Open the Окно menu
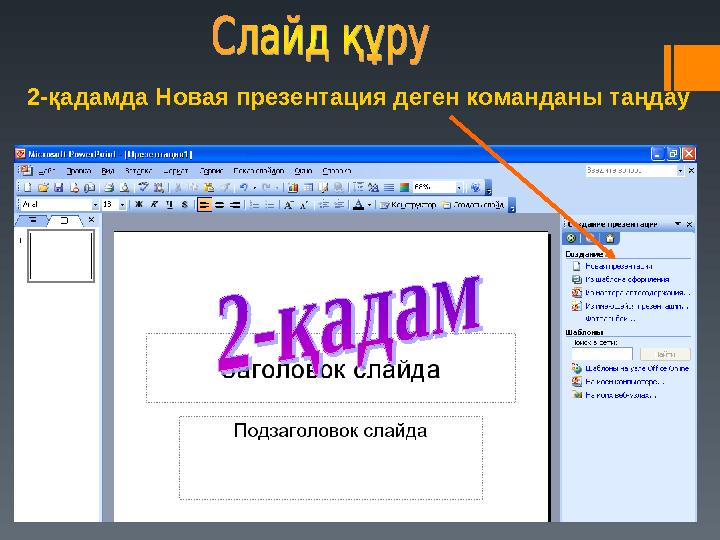Viewport: 720px width, 540px height. click(303, 171)
